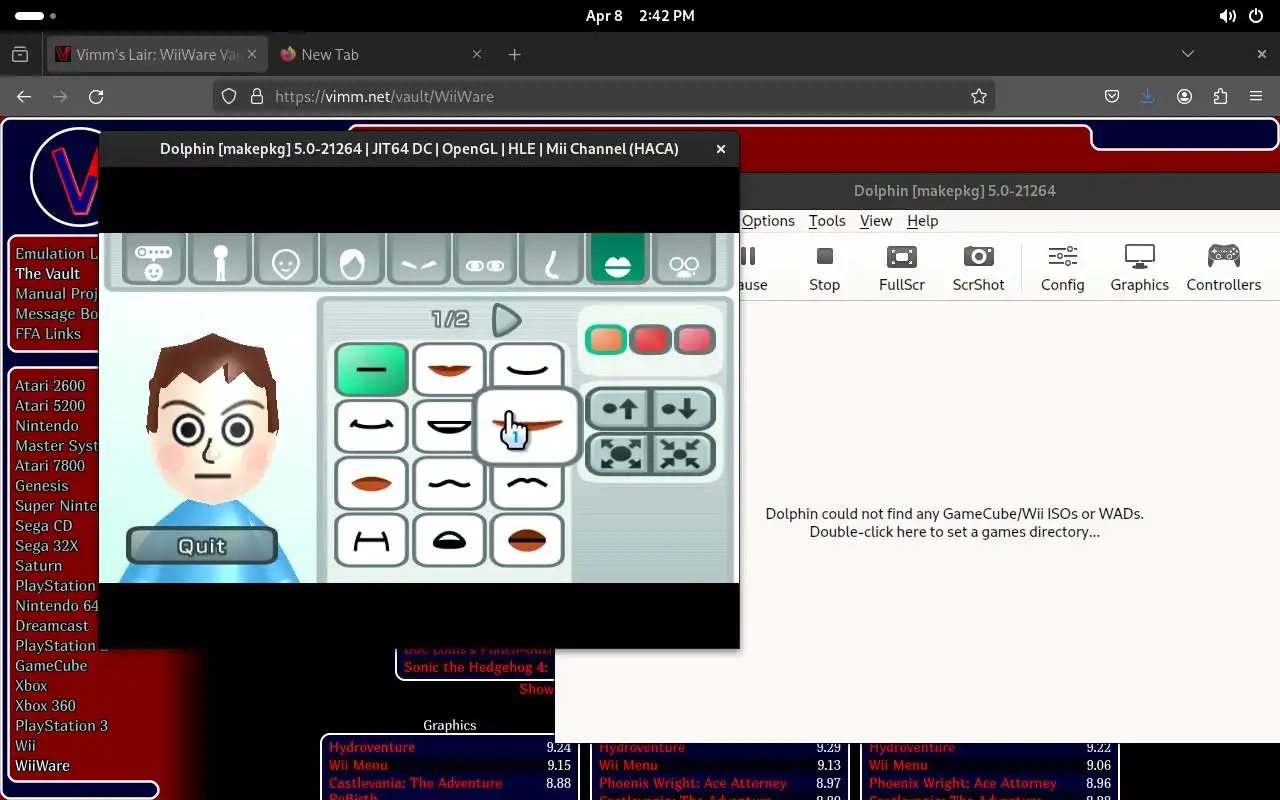The height and width of the screenshot is (800, 1280).
Task: Open Dolphin Config settings
Action: 1062,268
